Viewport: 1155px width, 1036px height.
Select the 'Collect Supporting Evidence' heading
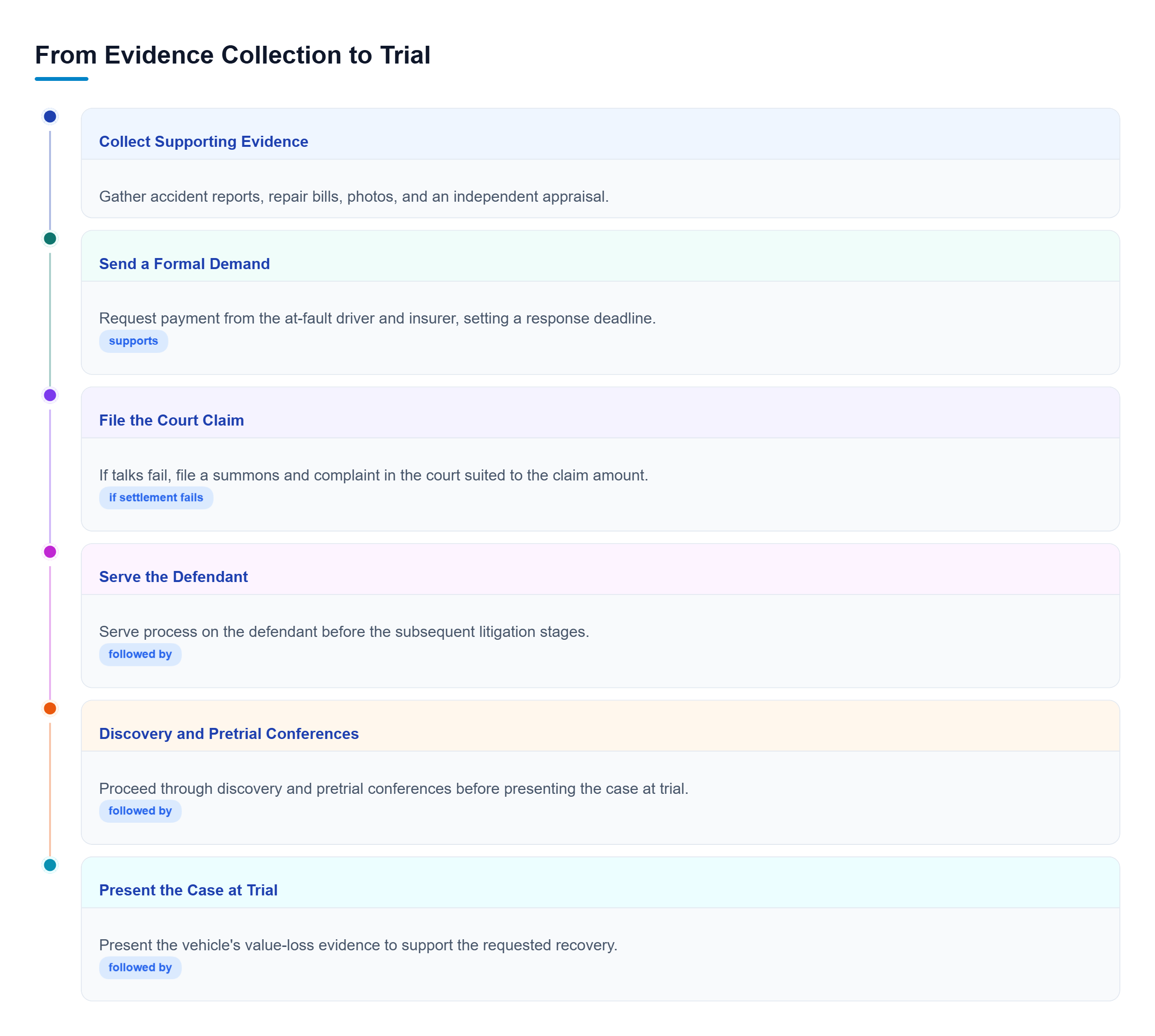(204, 142)
